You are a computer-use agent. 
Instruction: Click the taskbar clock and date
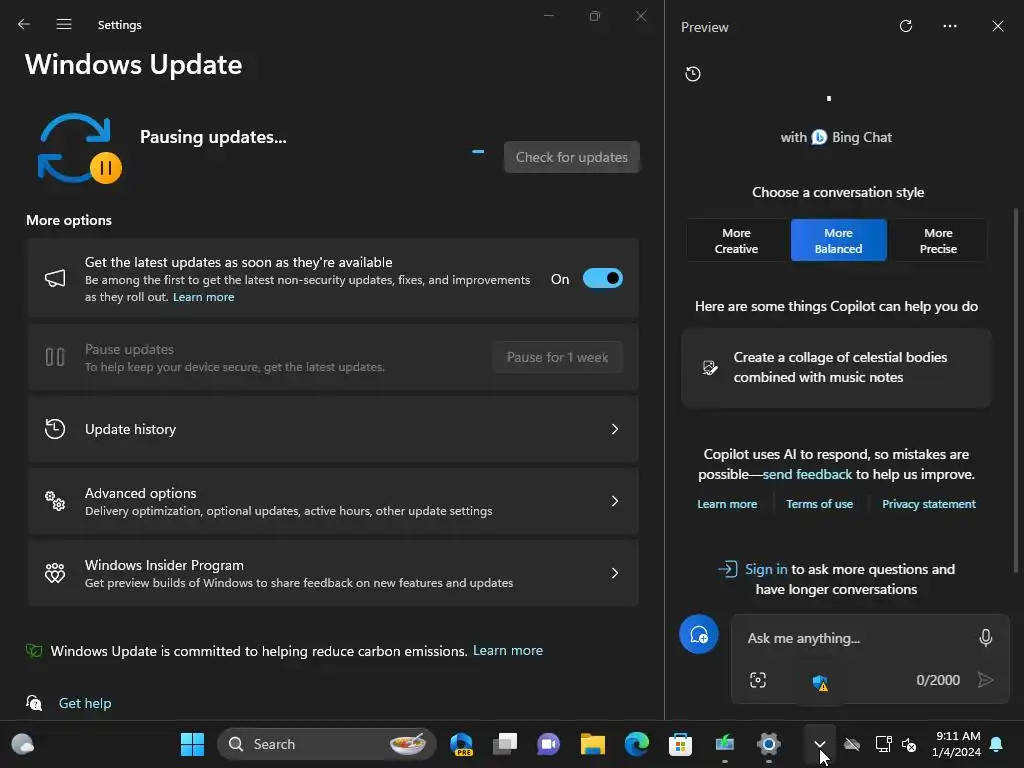click(x=957, y=744)
